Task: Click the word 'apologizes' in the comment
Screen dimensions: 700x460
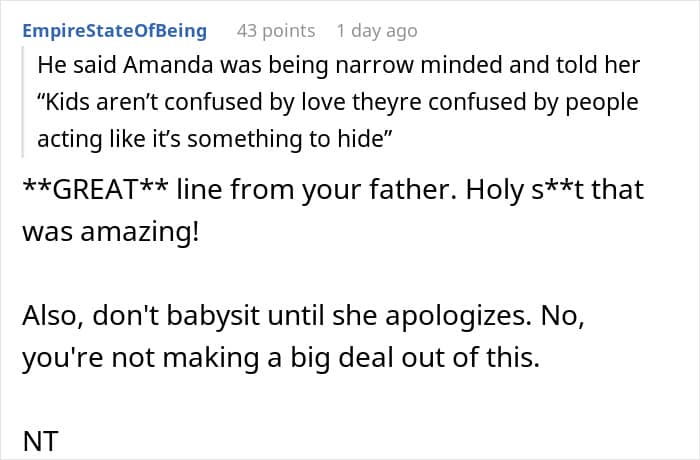Action: coord(458,316)
